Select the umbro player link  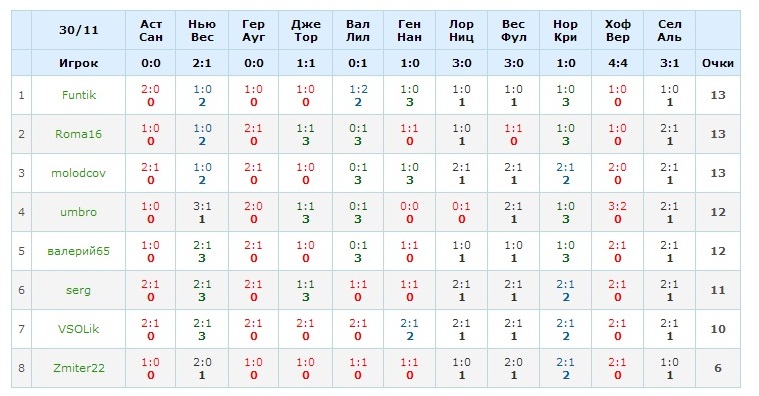point(78,212)
